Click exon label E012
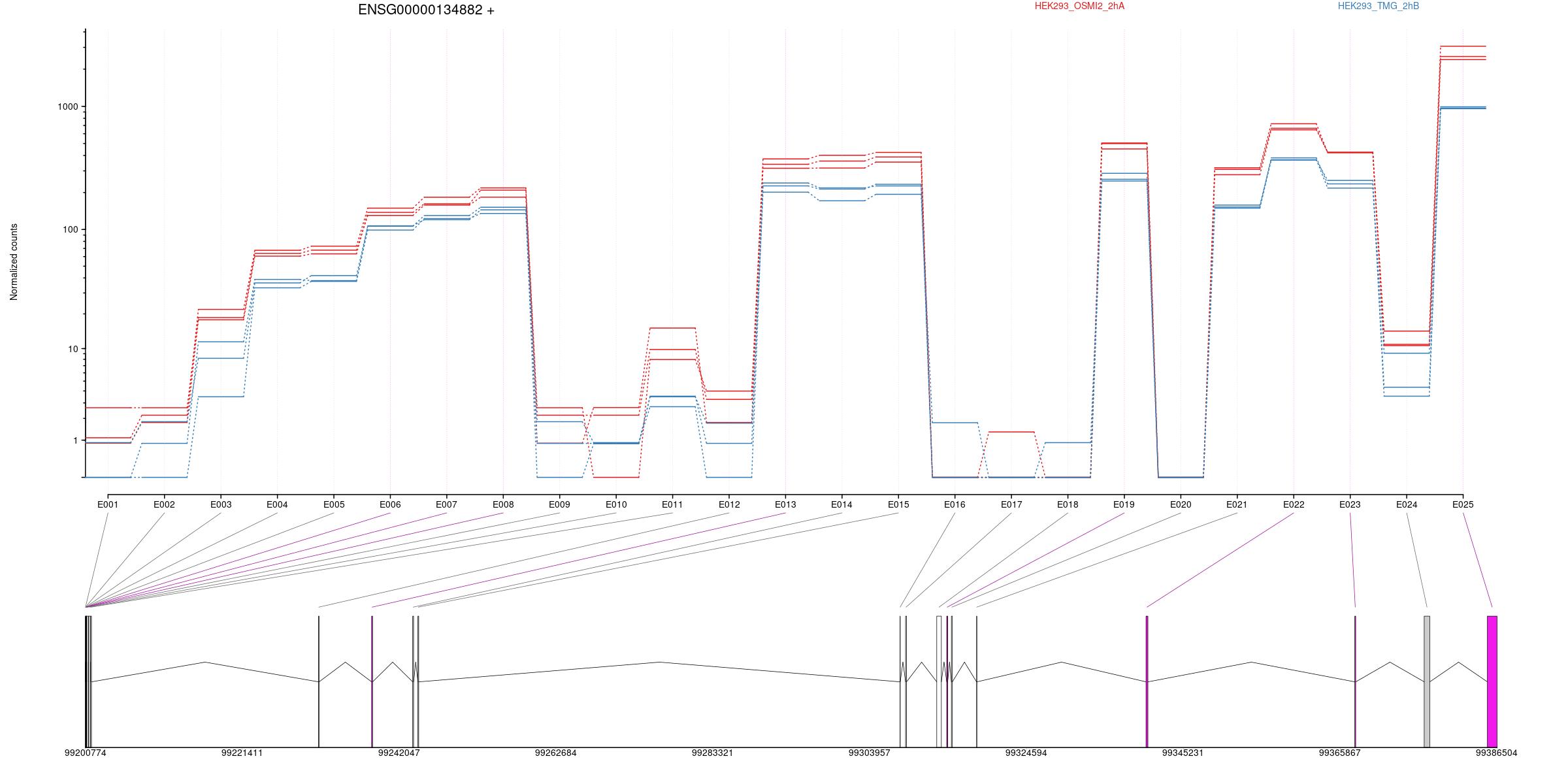Viewport: 1568px width, 784px height. [x=729, y=504]
